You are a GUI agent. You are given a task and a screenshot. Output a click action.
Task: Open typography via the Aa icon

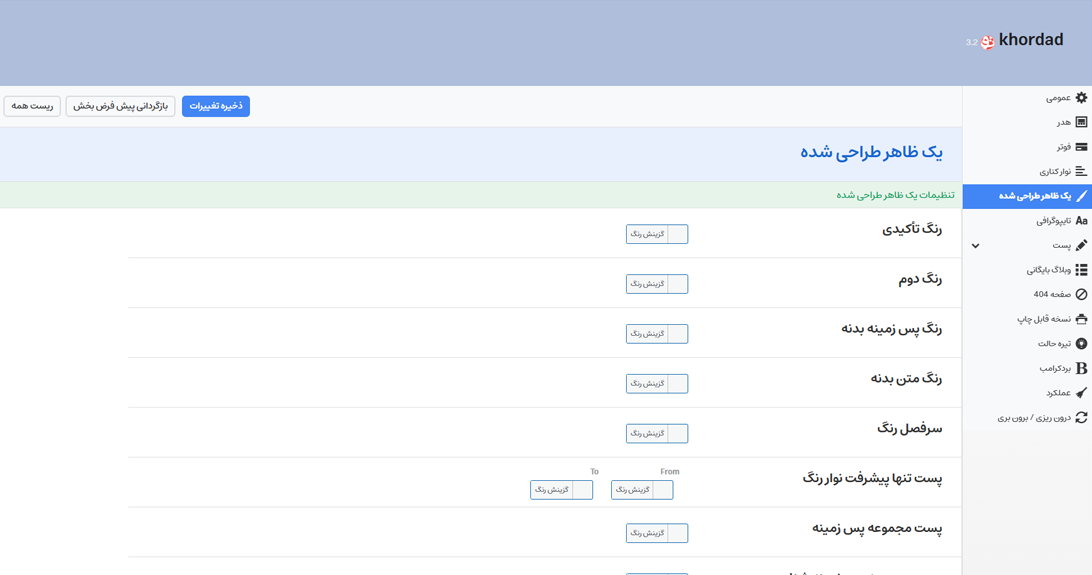pos(1081,221)
